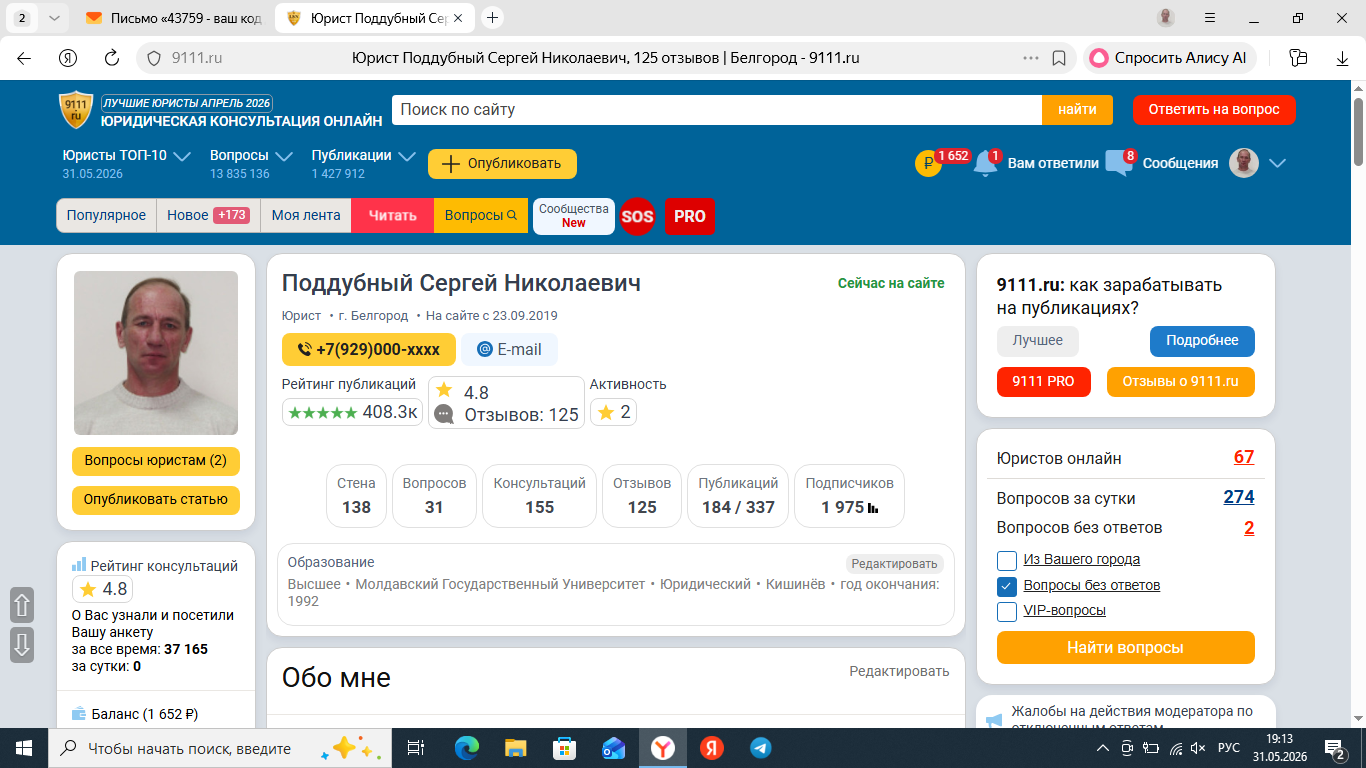Switch to the Популярное tab
Image resolution: width=1366 pixels, height=768 pixels.
106,215
